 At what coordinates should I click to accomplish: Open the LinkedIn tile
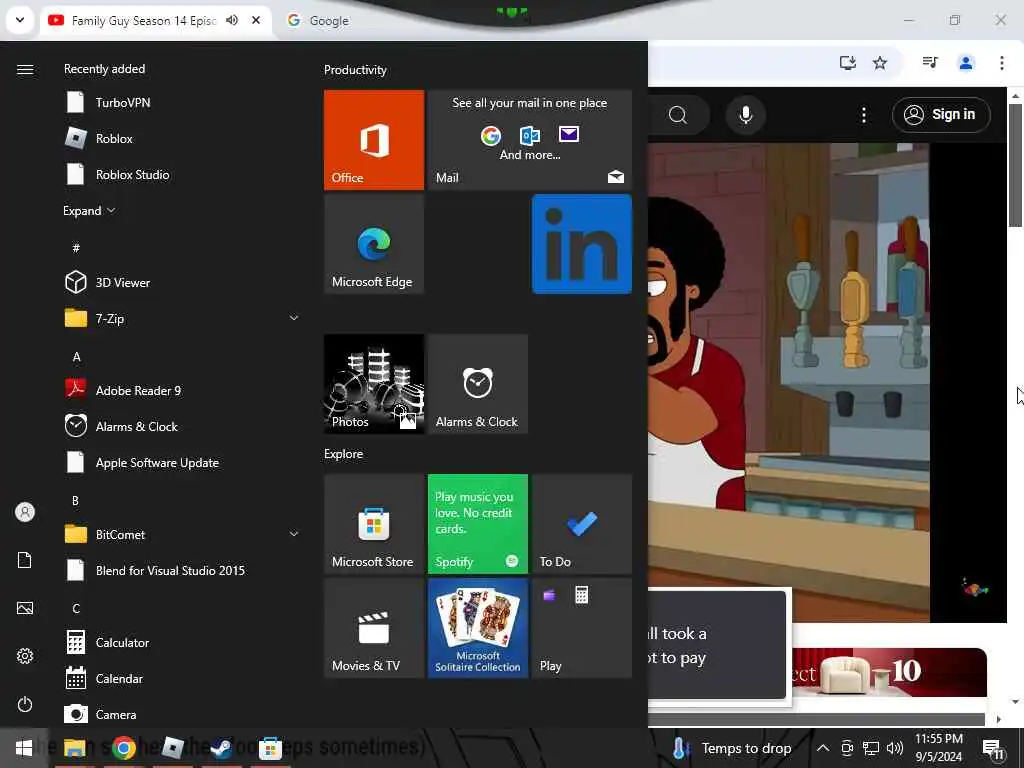[582, 244]
